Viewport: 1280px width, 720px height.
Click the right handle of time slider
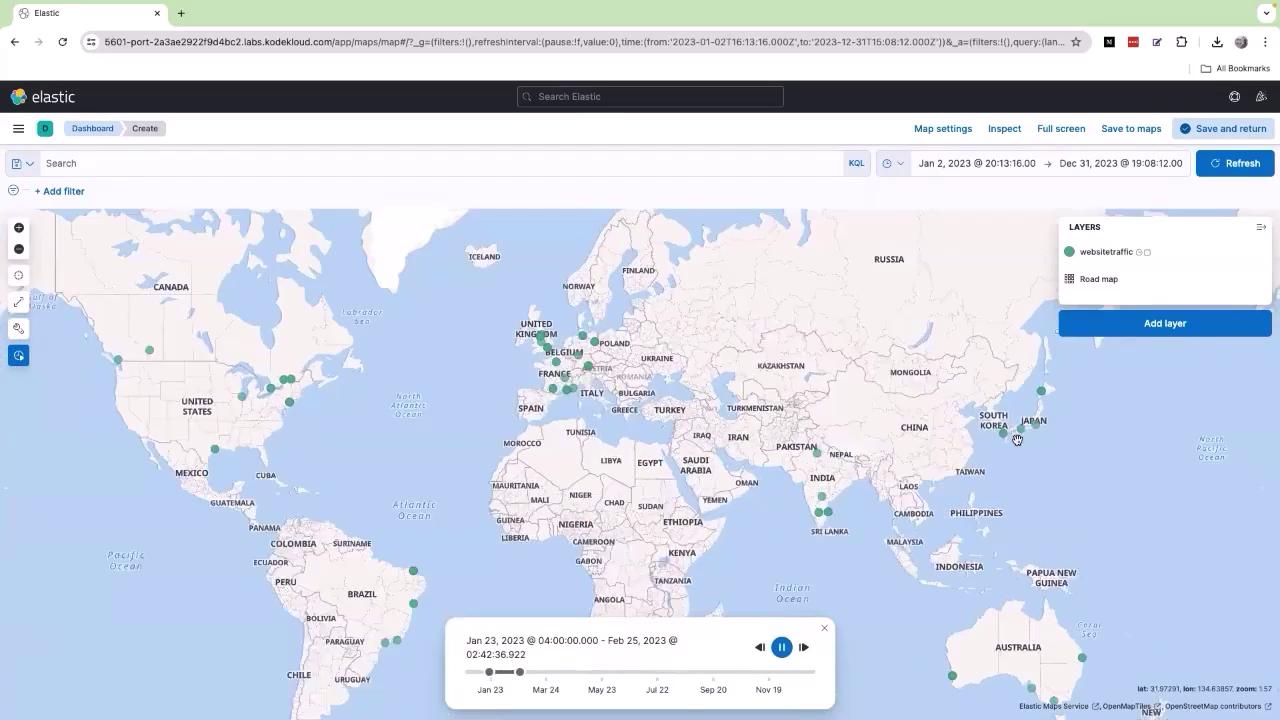(520, 672)
